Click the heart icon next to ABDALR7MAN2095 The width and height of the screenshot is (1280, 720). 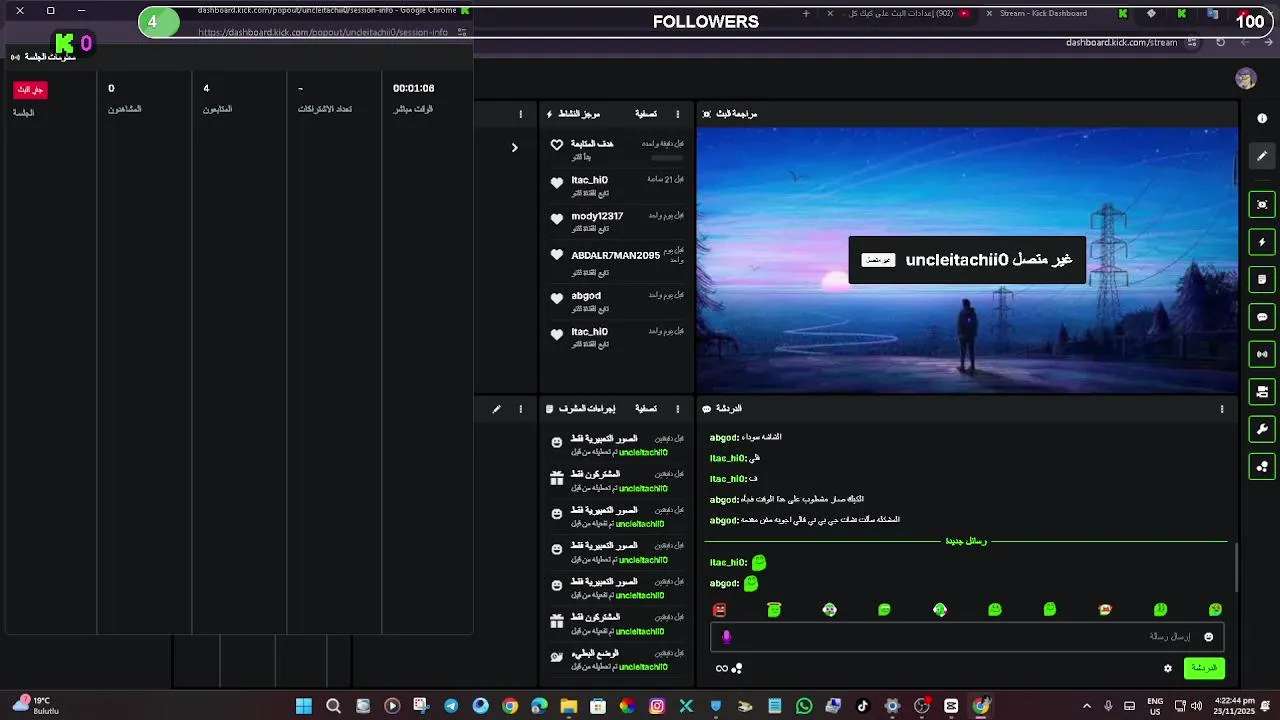coord(557,255)
